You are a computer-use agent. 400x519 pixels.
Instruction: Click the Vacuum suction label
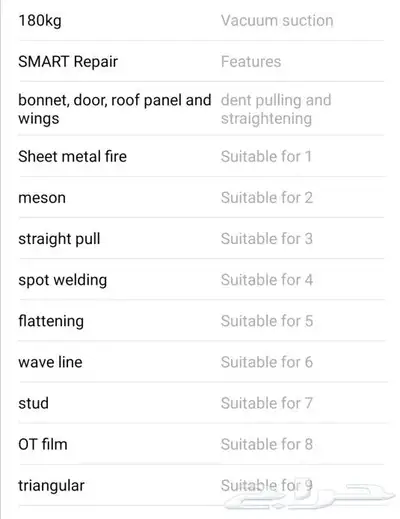click(x=277, y=21)
